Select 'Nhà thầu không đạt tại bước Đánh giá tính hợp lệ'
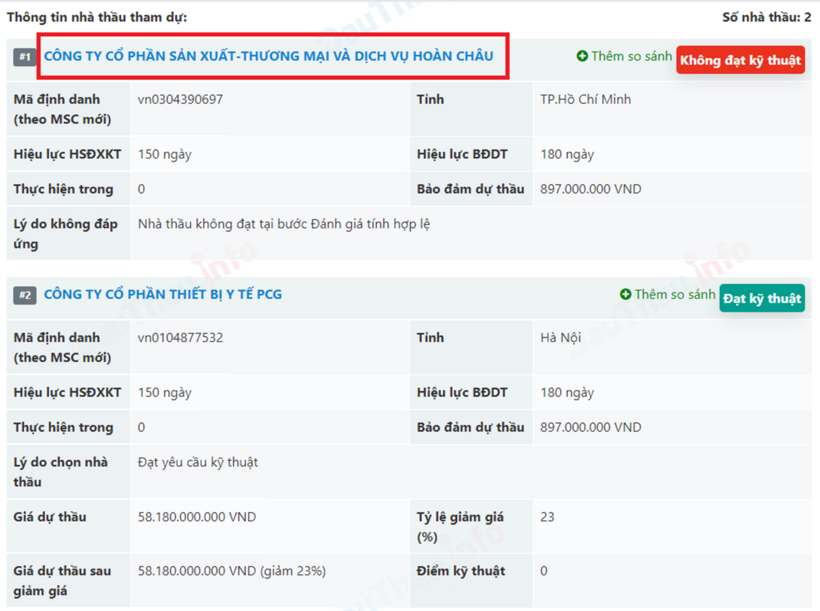Viewport: 820px width, 611px height. tap(284, 224)
